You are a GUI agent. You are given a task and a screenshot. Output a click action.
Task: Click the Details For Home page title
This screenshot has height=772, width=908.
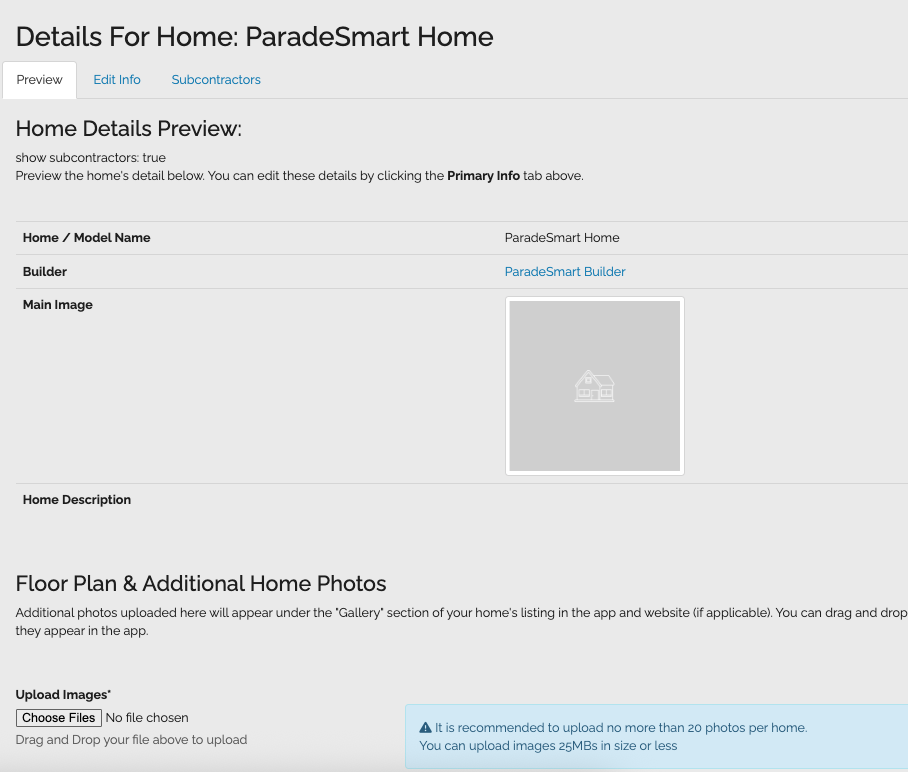click(x=253, y=37)
